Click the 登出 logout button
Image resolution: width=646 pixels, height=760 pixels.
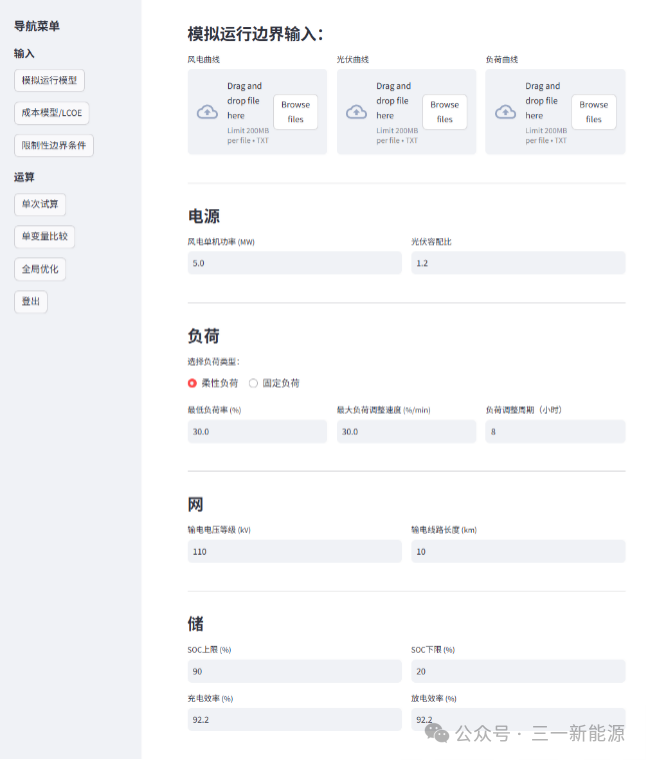(31, 301)
